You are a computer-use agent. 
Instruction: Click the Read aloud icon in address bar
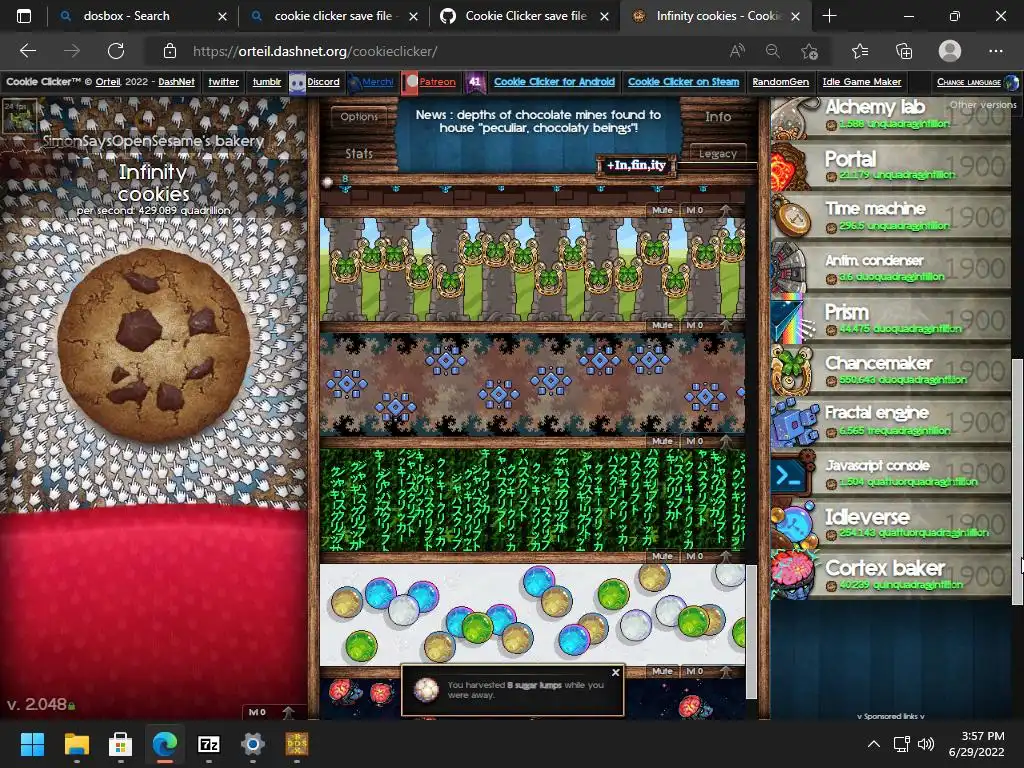point(737,51)
